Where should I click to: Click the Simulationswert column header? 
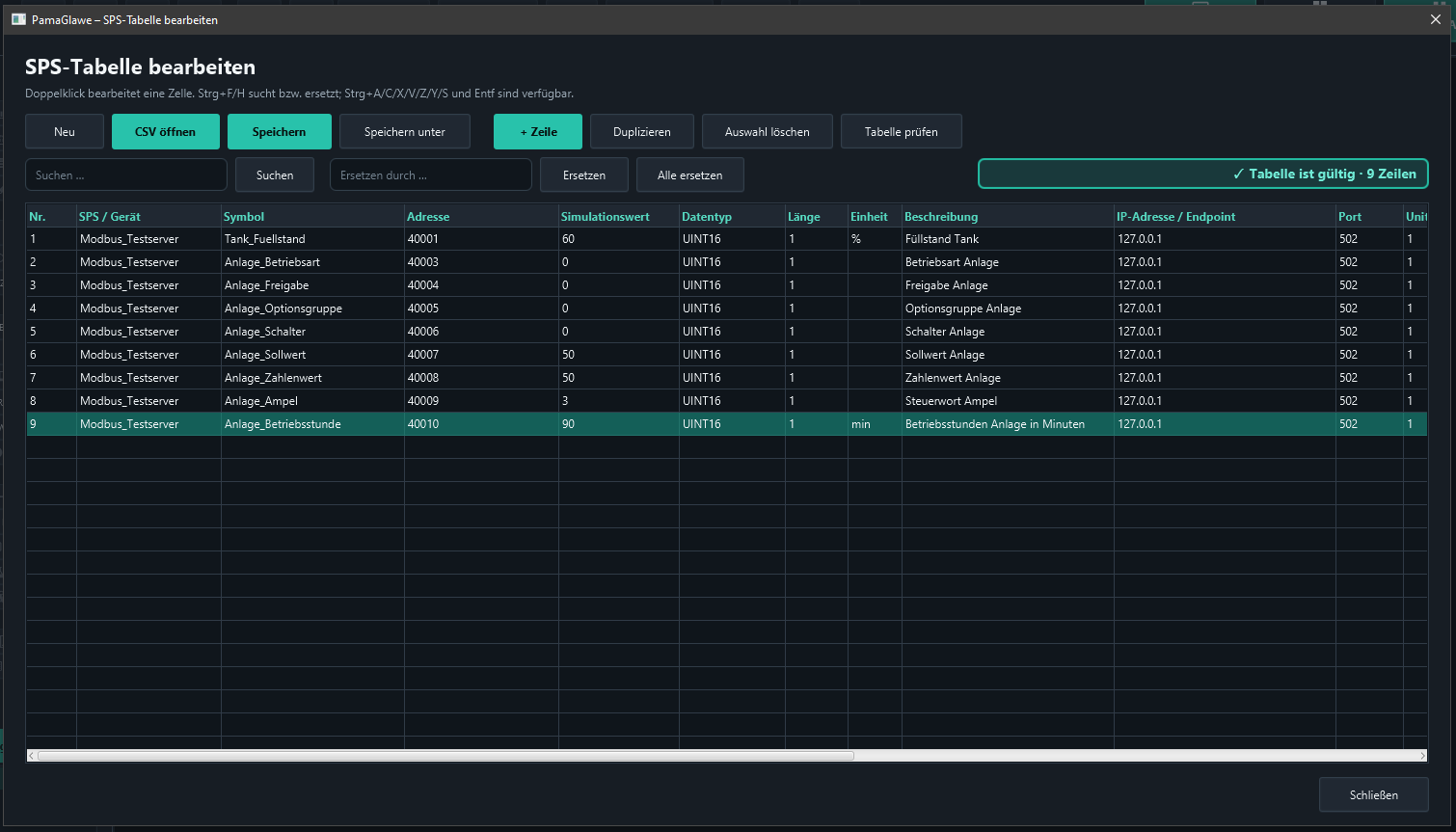pyautogui.click(x=619, y=217)
